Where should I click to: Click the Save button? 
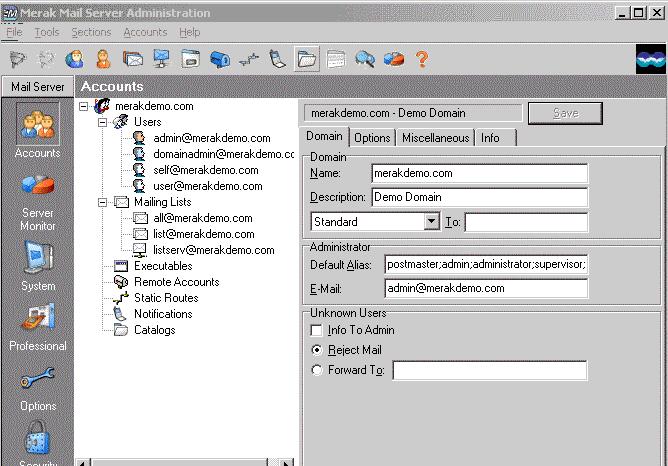point(565,113)
